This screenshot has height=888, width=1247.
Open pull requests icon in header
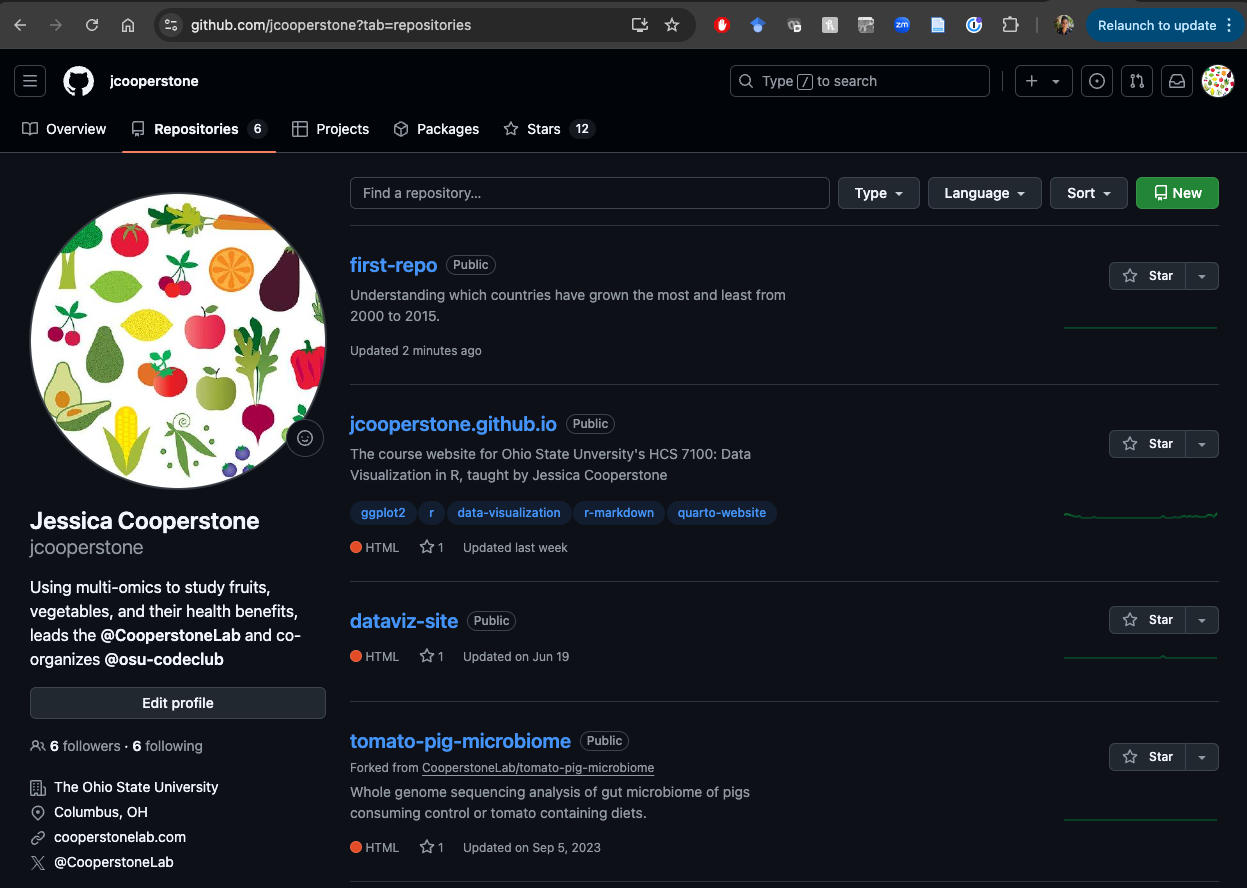[1137, 81]
